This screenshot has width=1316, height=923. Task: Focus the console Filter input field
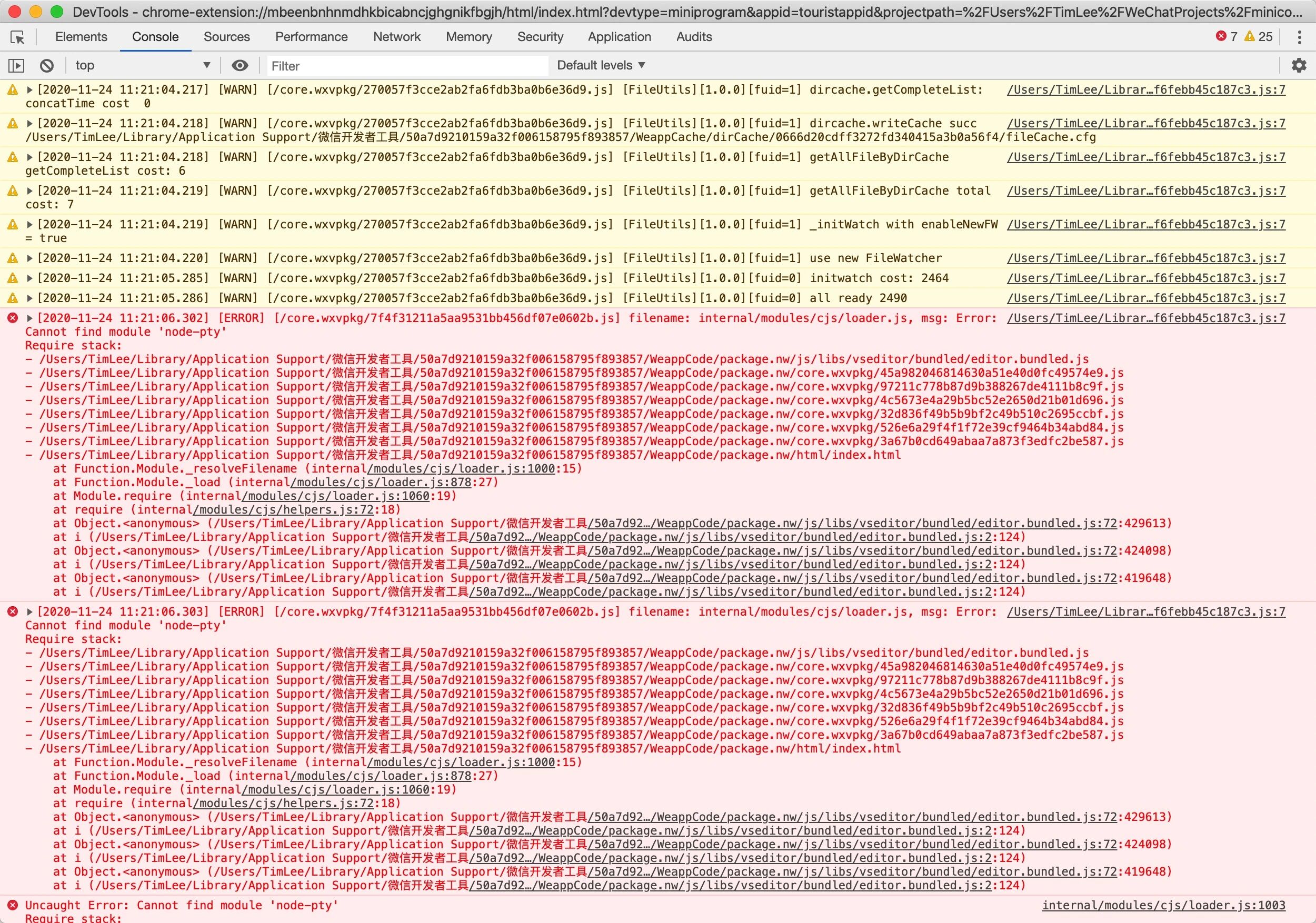coord(406,66)
